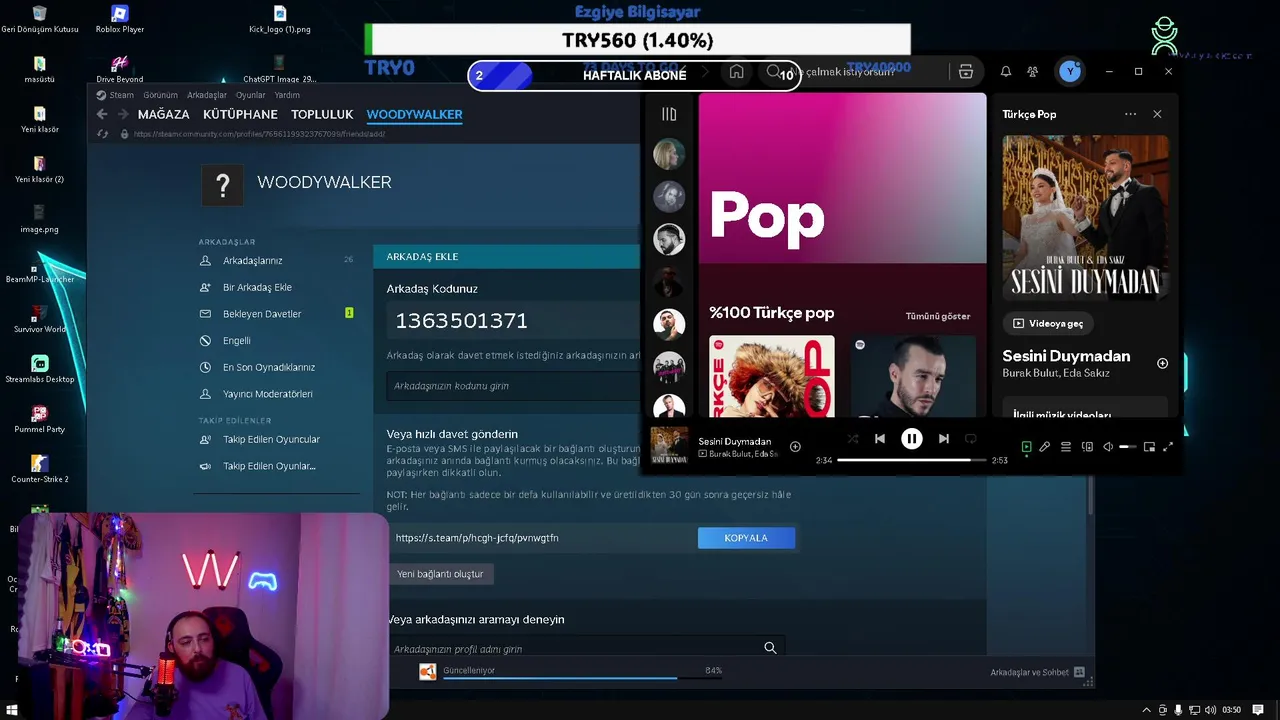
Task: Mute Spotify with the speaker icon
Action: [1107, 447]
